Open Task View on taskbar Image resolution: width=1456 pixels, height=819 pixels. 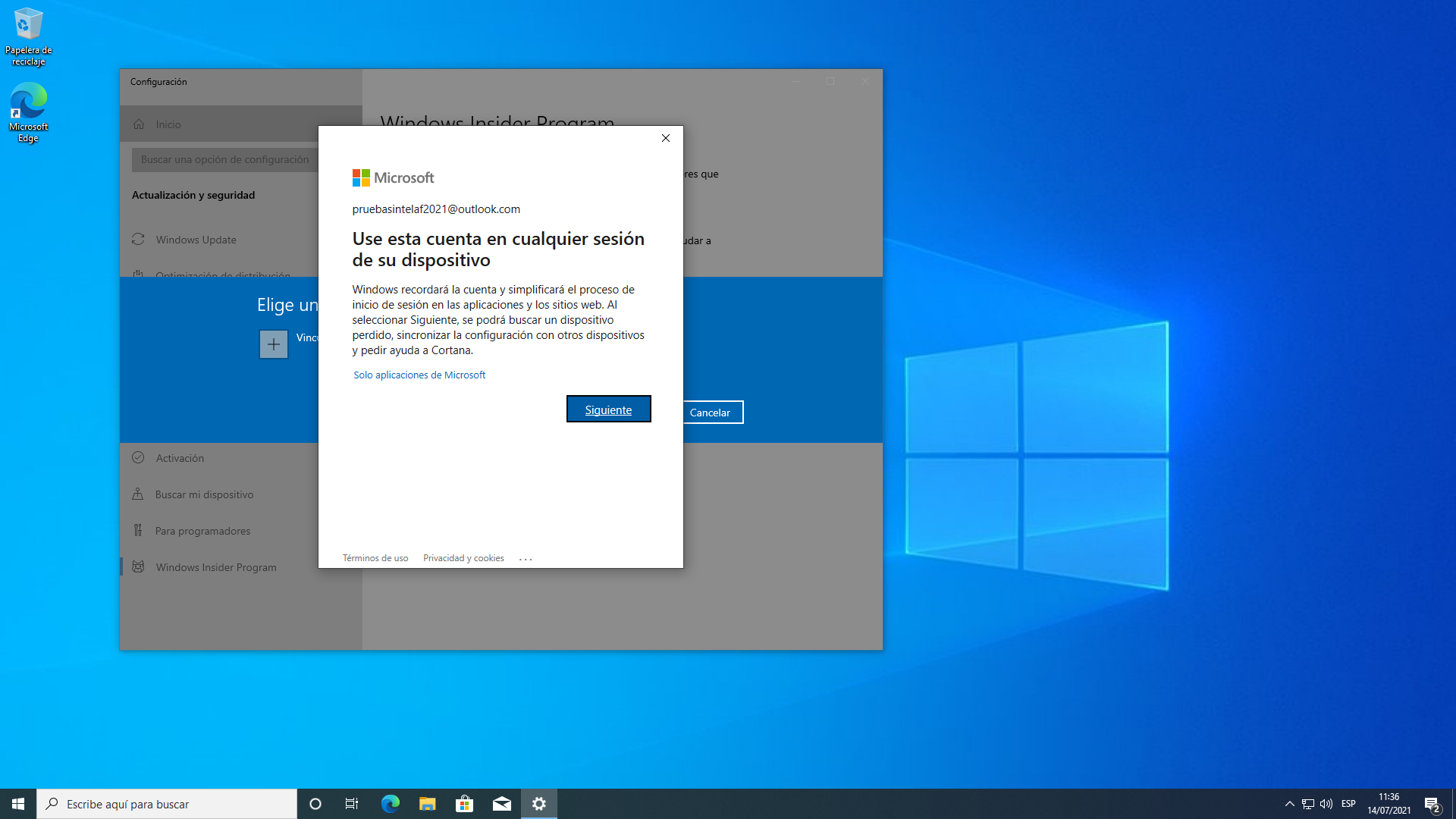pyautogui.click(x=352, y=804)
